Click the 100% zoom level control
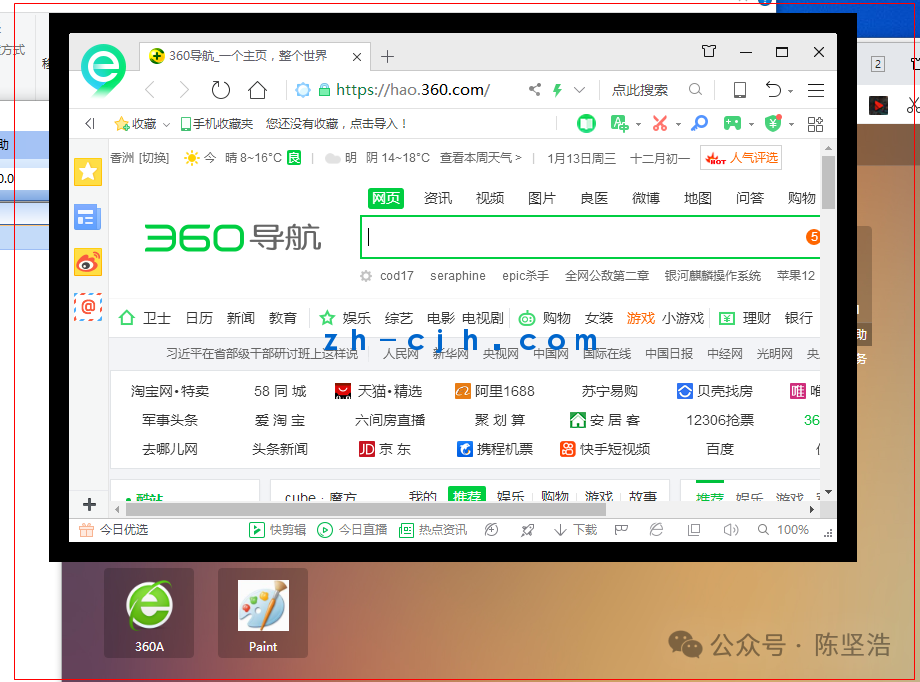The width and height of the screenshot is (920, 682). point(783,530)
